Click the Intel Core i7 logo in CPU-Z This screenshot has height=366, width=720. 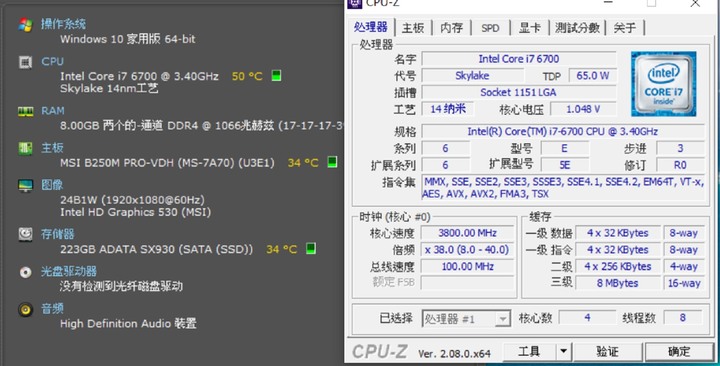(664, 84)
